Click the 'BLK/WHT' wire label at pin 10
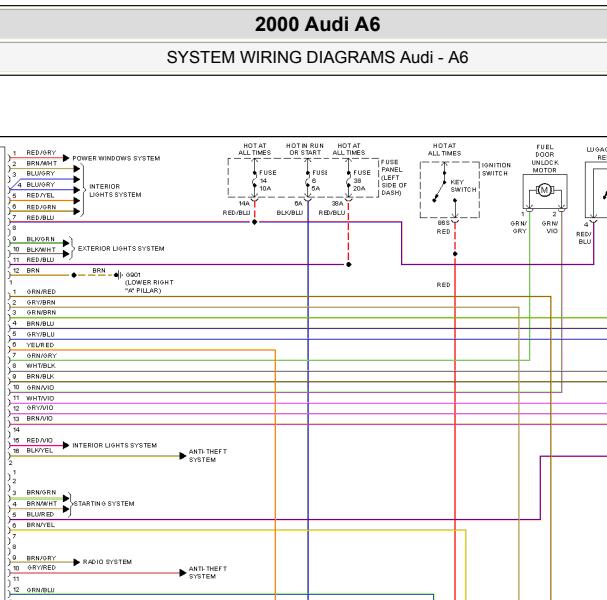 41,250
